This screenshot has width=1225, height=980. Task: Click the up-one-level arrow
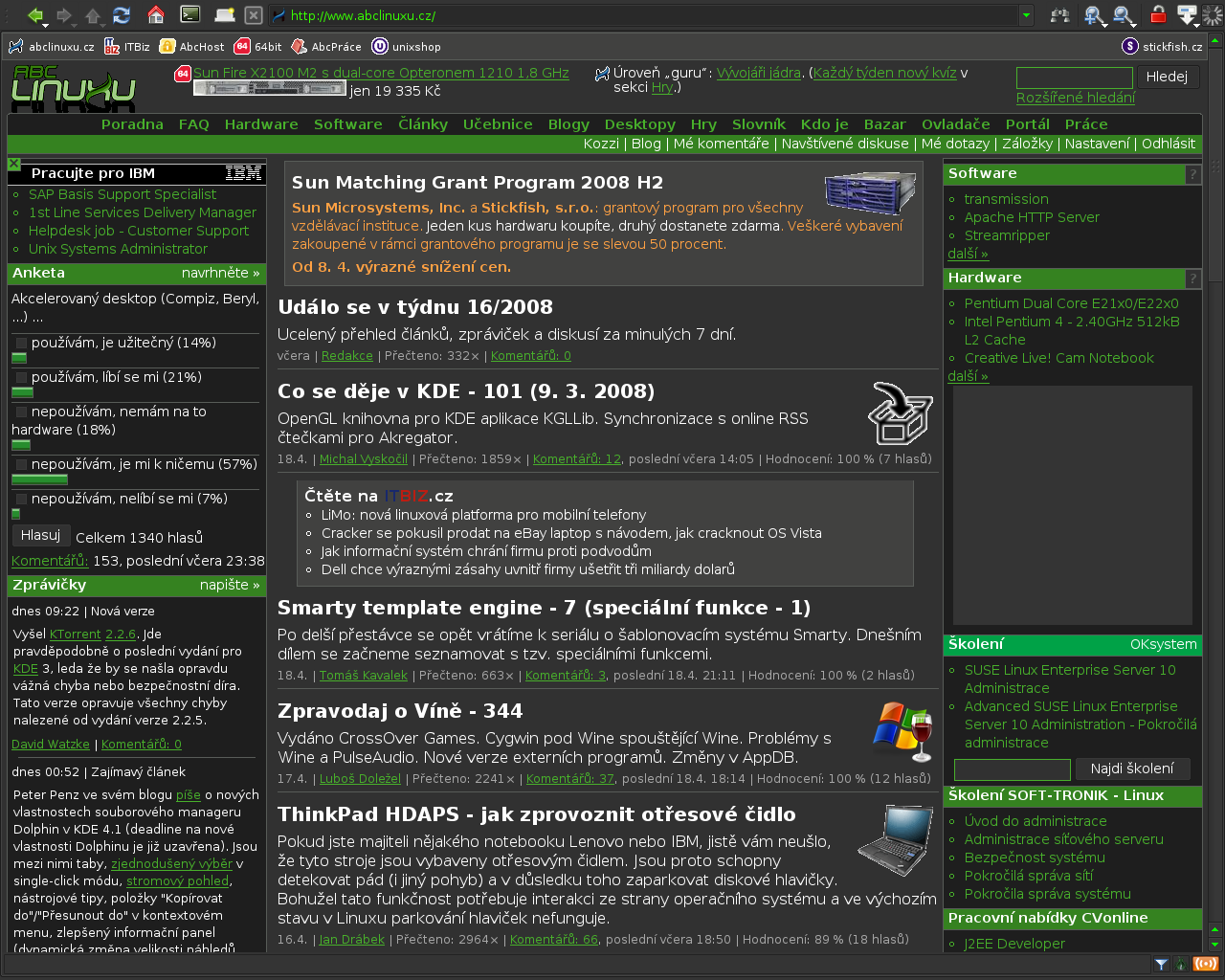click(92, 15)
